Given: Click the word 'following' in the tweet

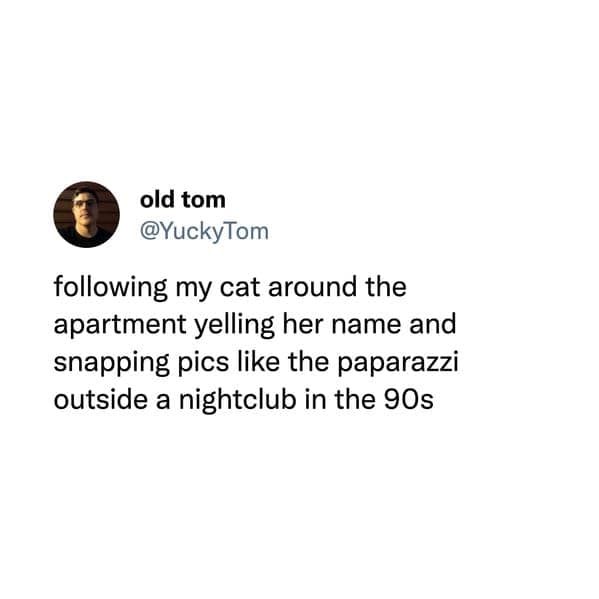Looking at the screenshot, I should [x=110, y=288].
